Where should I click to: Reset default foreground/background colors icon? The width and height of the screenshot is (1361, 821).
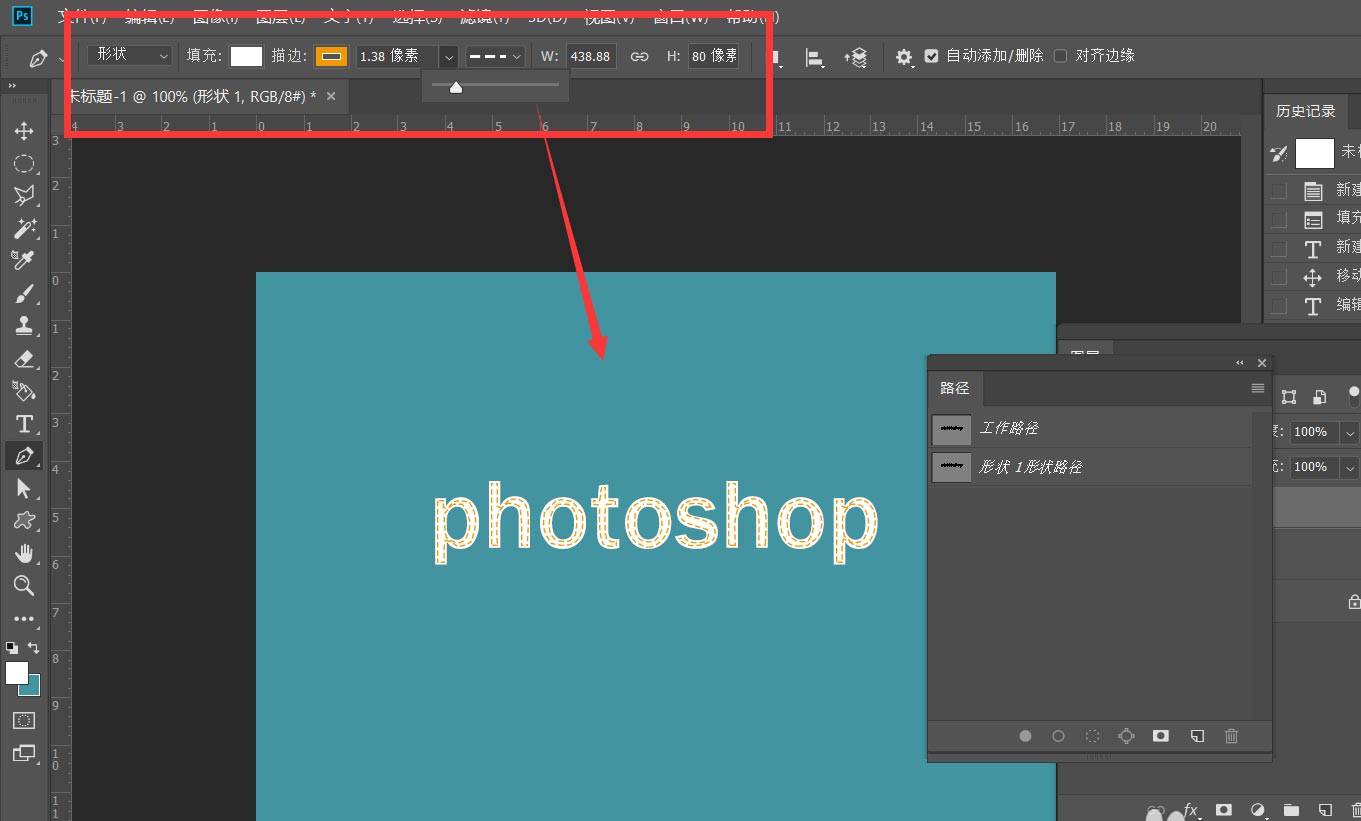(x=11, y=647)
